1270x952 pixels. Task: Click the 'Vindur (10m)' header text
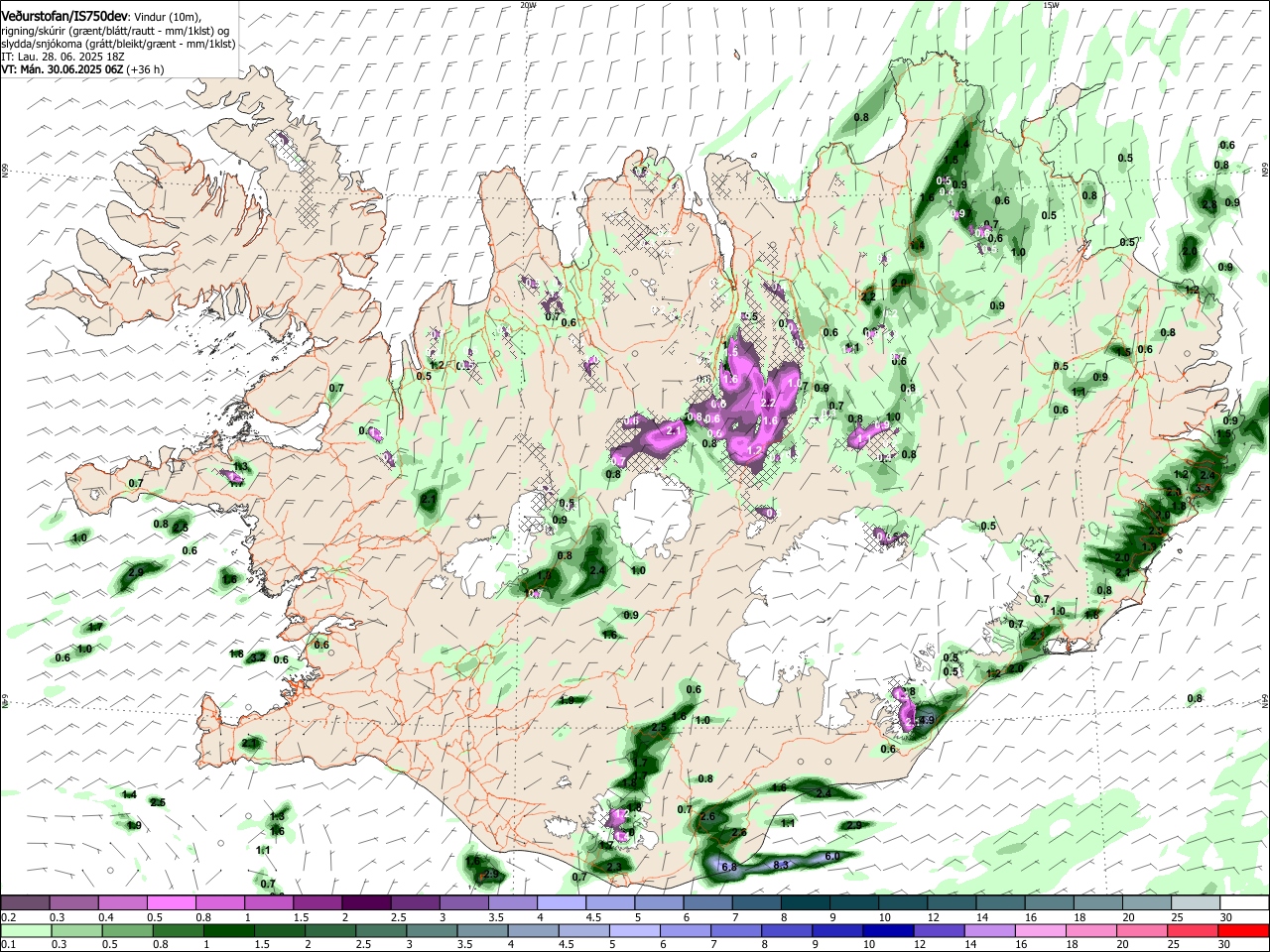tap(168, 17)
